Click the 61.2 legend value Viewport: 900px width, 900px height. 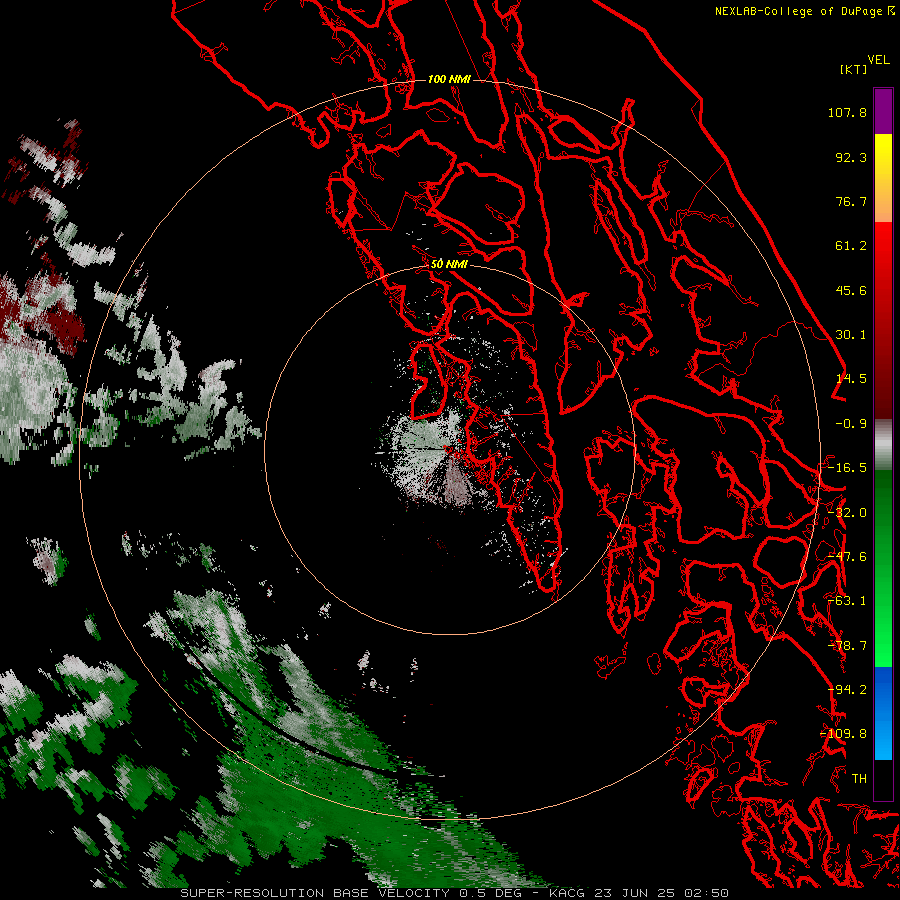click(851, 246)
